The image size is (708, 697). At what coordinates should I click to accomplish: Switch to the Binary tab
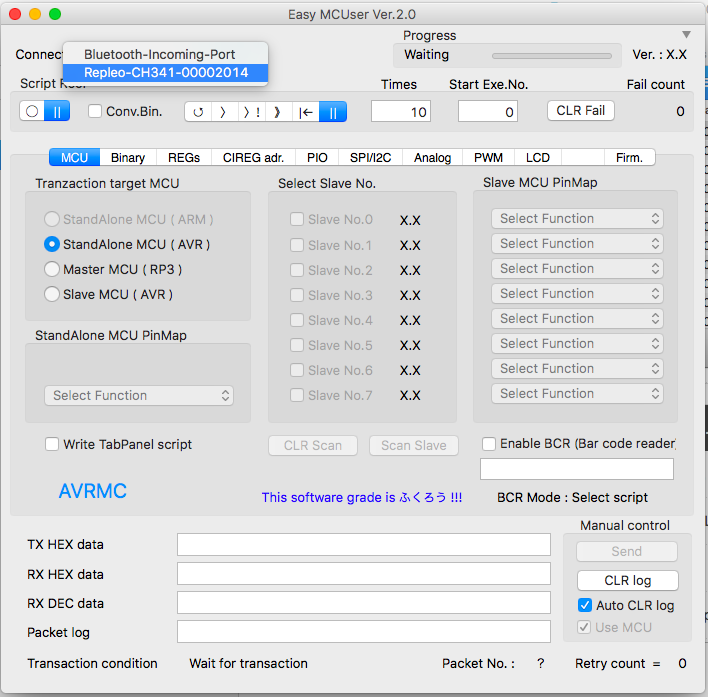(x=128, y=158)
